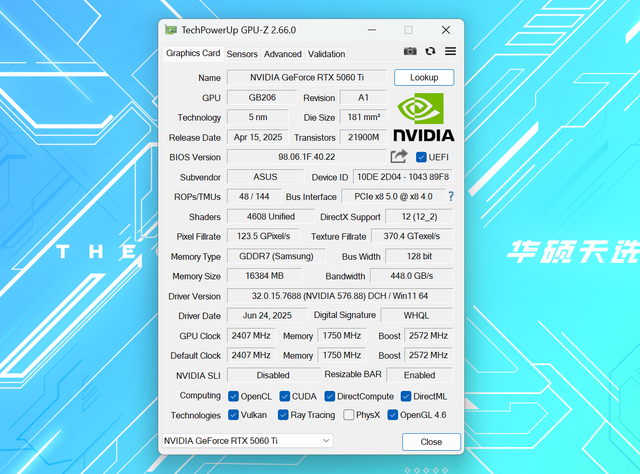Click the Bus Width value 128 bit
This screenshot has width=640, height=474.
click(419, 256)
